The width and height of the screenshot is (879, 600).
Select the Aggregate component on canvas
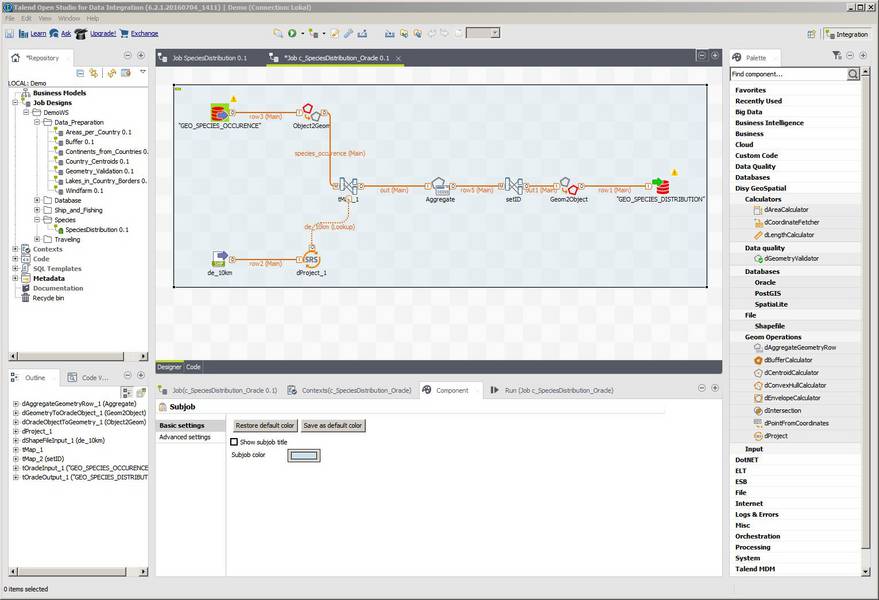pyautogui.click(x=438, y=186)
